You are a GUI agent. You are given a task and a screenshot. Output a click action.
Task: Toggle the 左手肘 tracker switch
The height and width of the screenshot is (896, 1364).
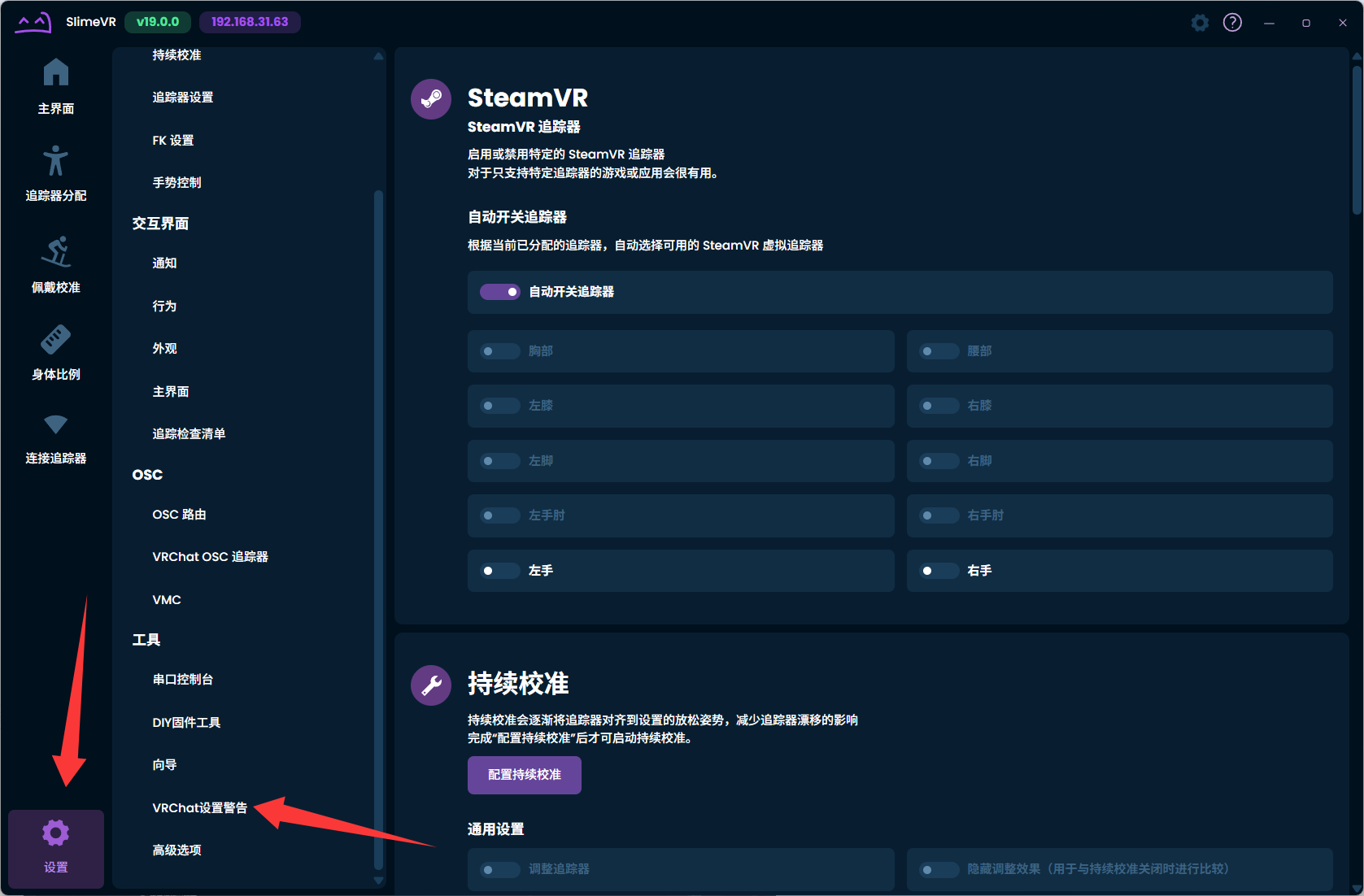pyautogui.click(x=500, y=515)
